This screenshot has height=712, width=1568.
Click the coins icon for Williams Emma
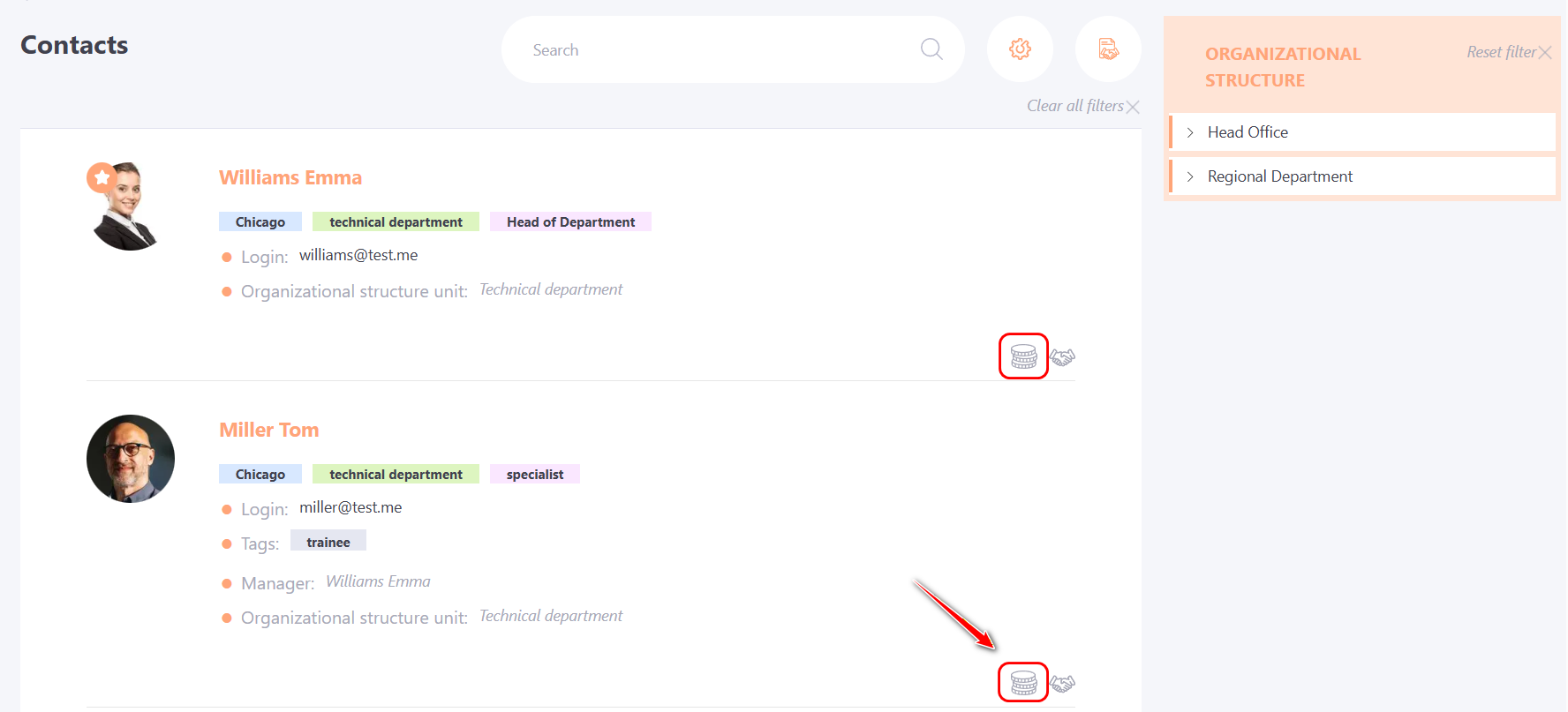(x=1023, y=356)
